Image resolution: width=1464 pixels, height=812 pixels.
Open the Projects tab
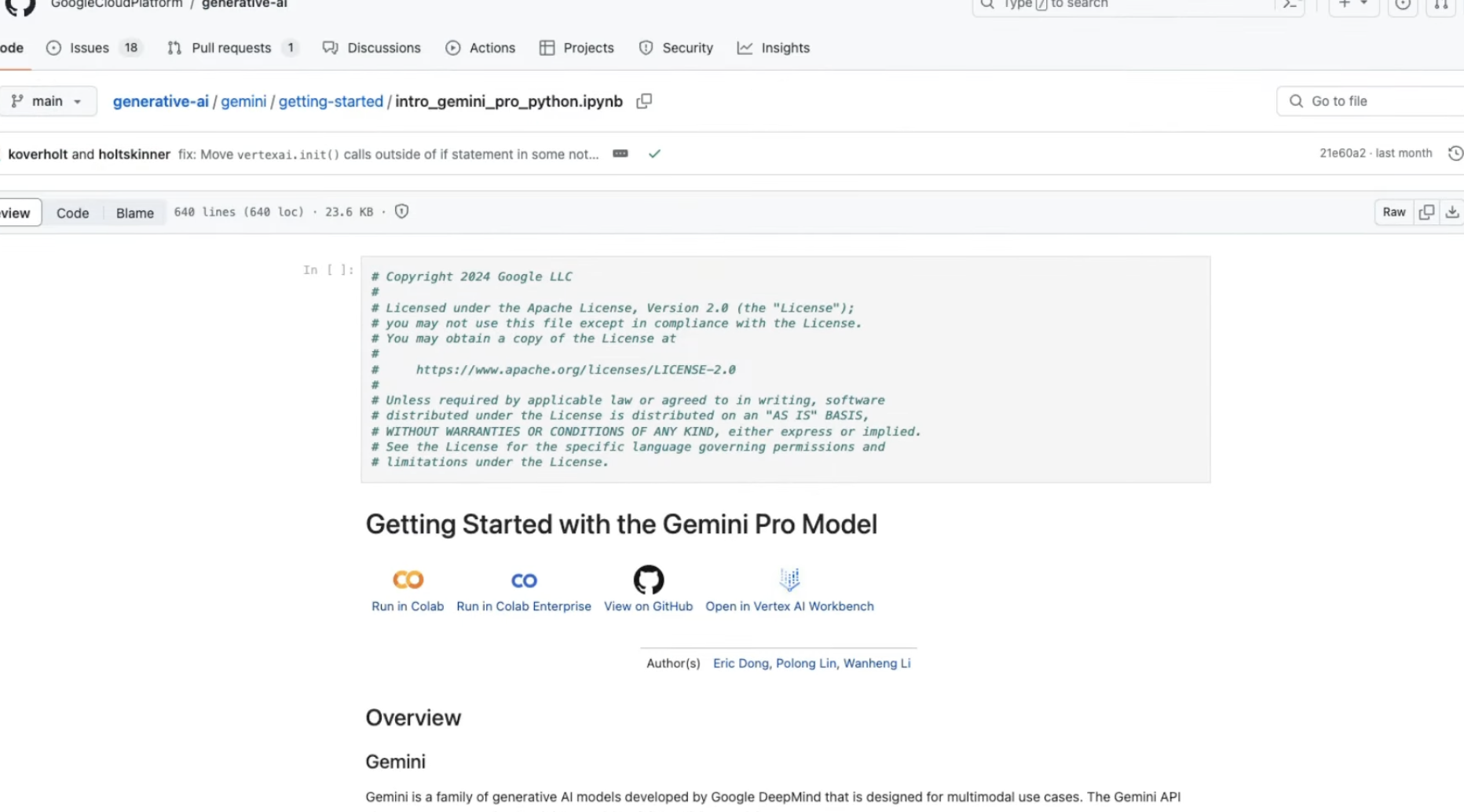(x=576, y=48)
